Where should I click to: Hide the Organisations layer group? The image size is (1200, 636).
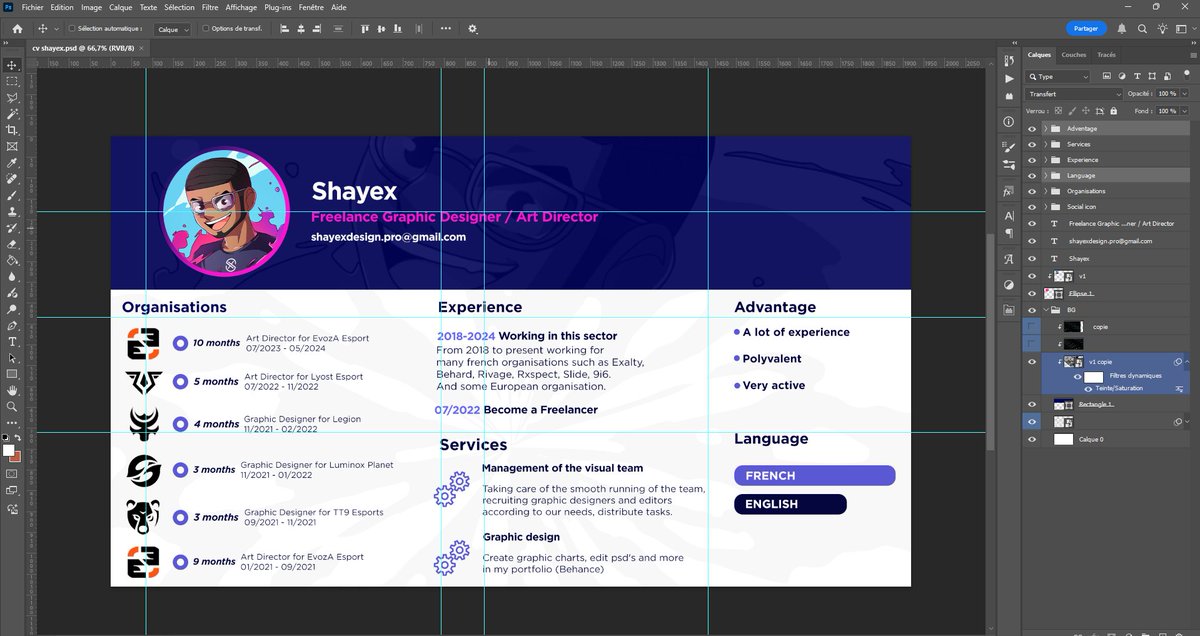pyautogui.click(x=1032, y=191)
